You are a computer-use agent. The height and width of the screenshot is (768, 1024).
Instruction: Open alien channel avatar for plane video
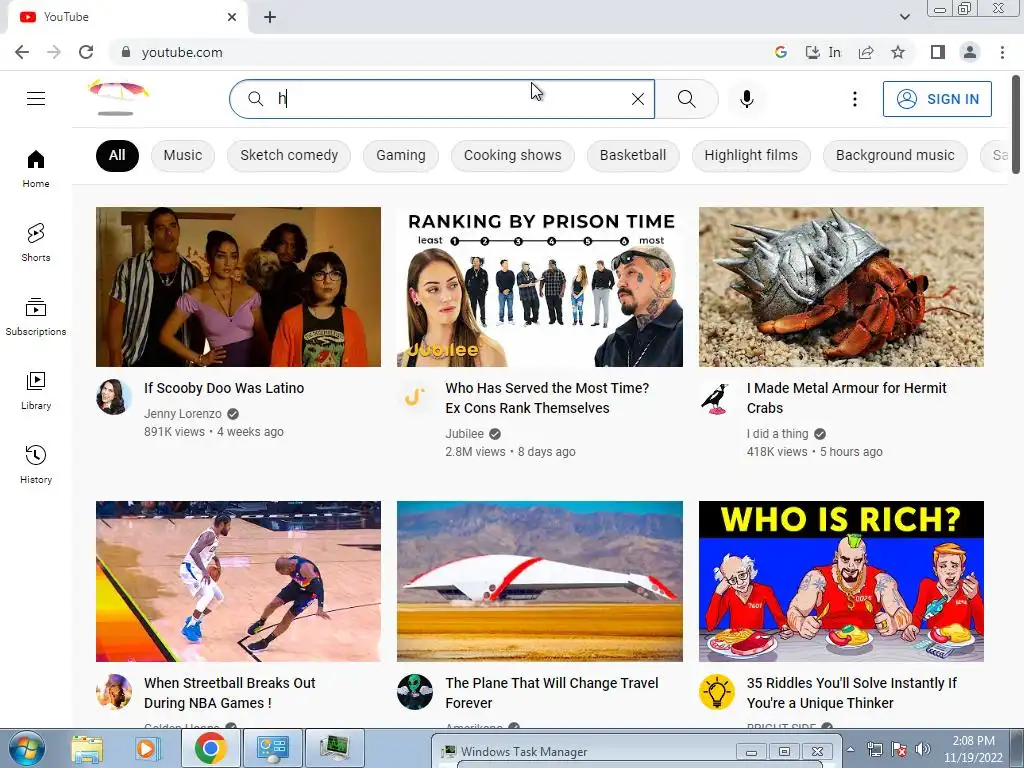(415, 692)
